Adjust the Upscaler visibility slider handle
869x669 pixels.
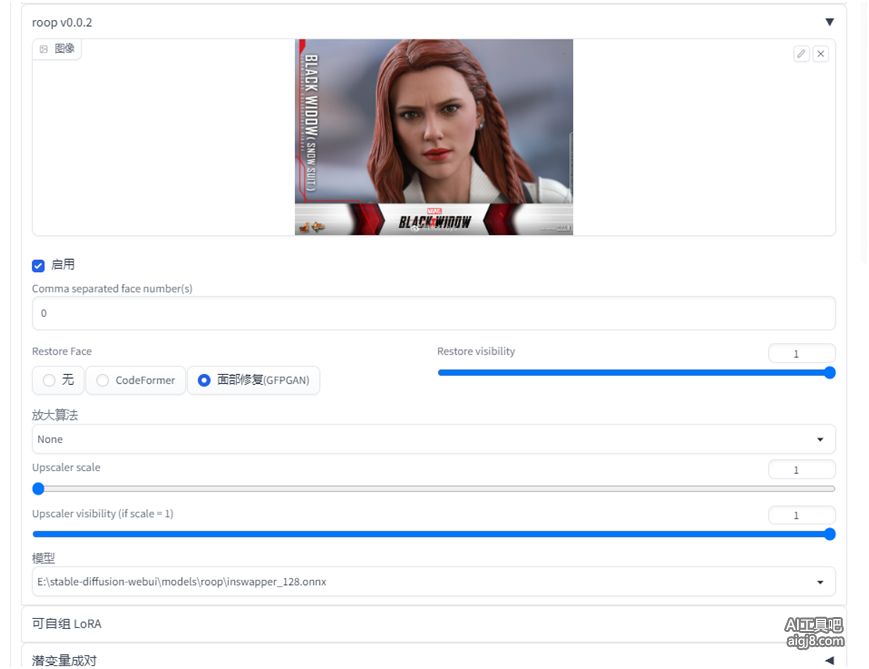(830, 534)
